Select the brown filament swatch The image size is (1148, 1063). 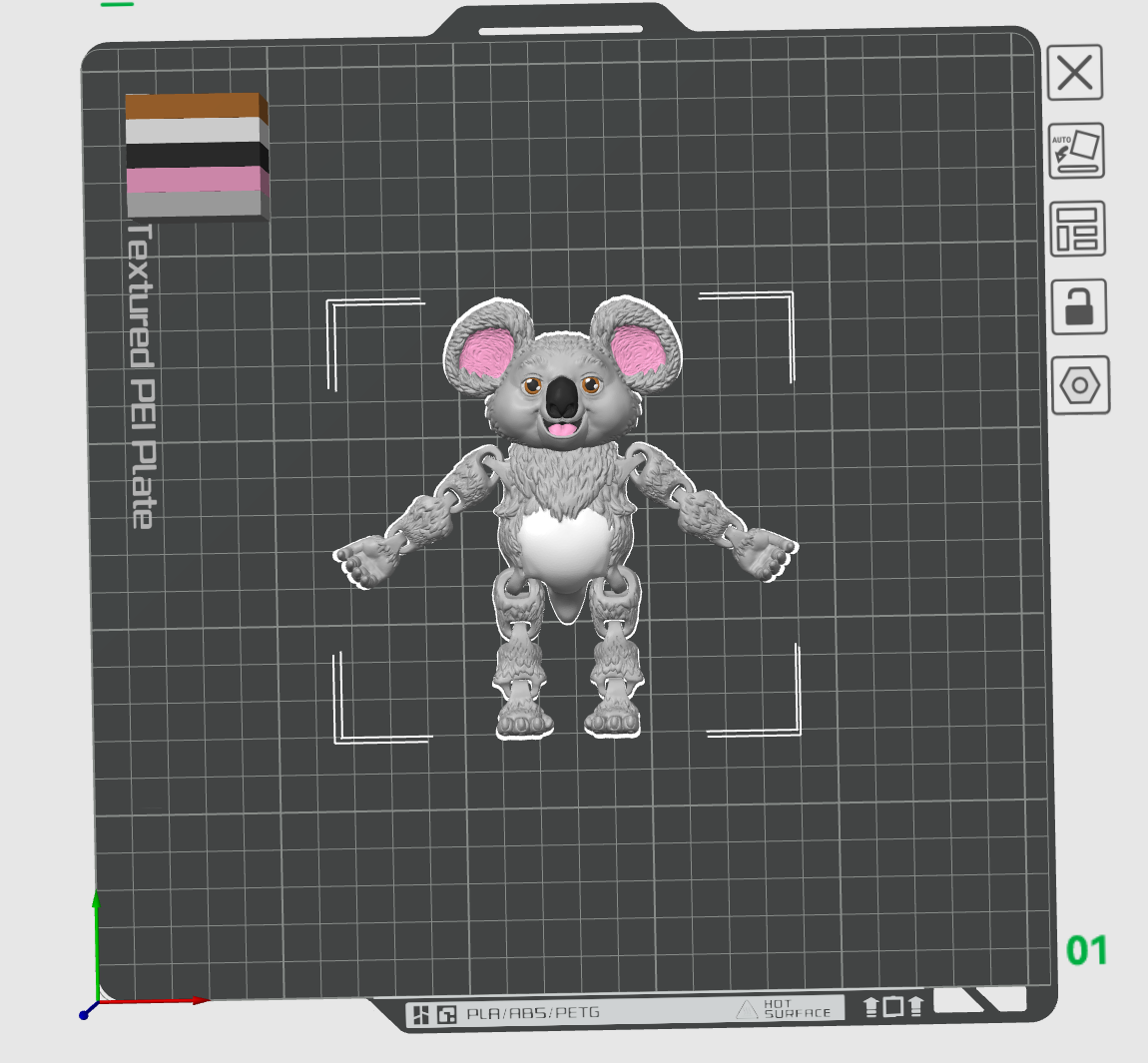(195, 105)
